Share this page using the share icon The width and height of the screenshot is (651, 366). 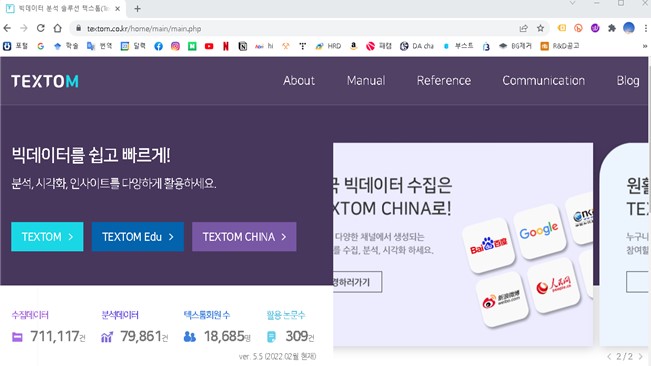pos(524,28)
